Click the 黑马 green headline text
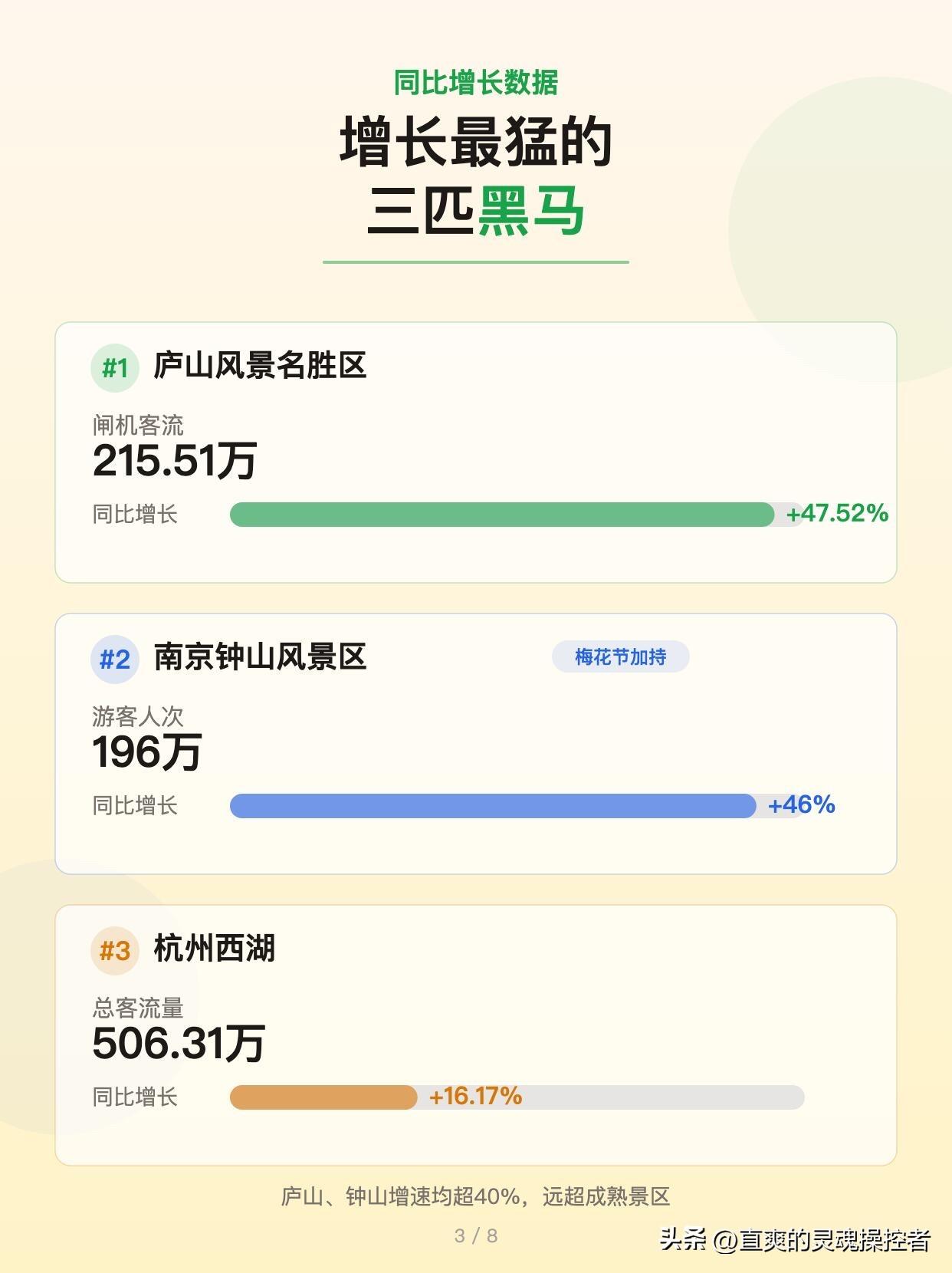The image size is (952, 1273). point(532,211)
